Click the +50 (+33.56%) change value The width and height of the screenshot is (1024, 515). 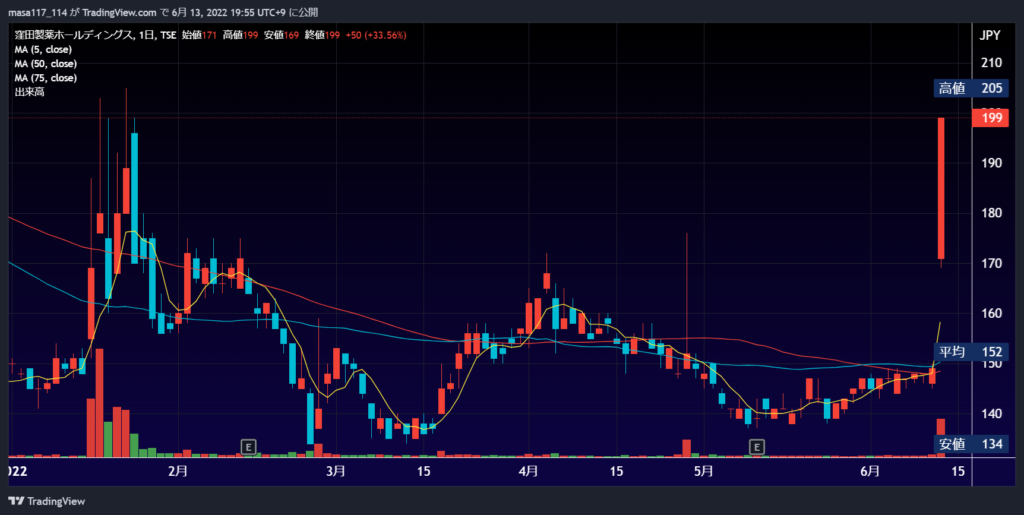click(376, 36)
